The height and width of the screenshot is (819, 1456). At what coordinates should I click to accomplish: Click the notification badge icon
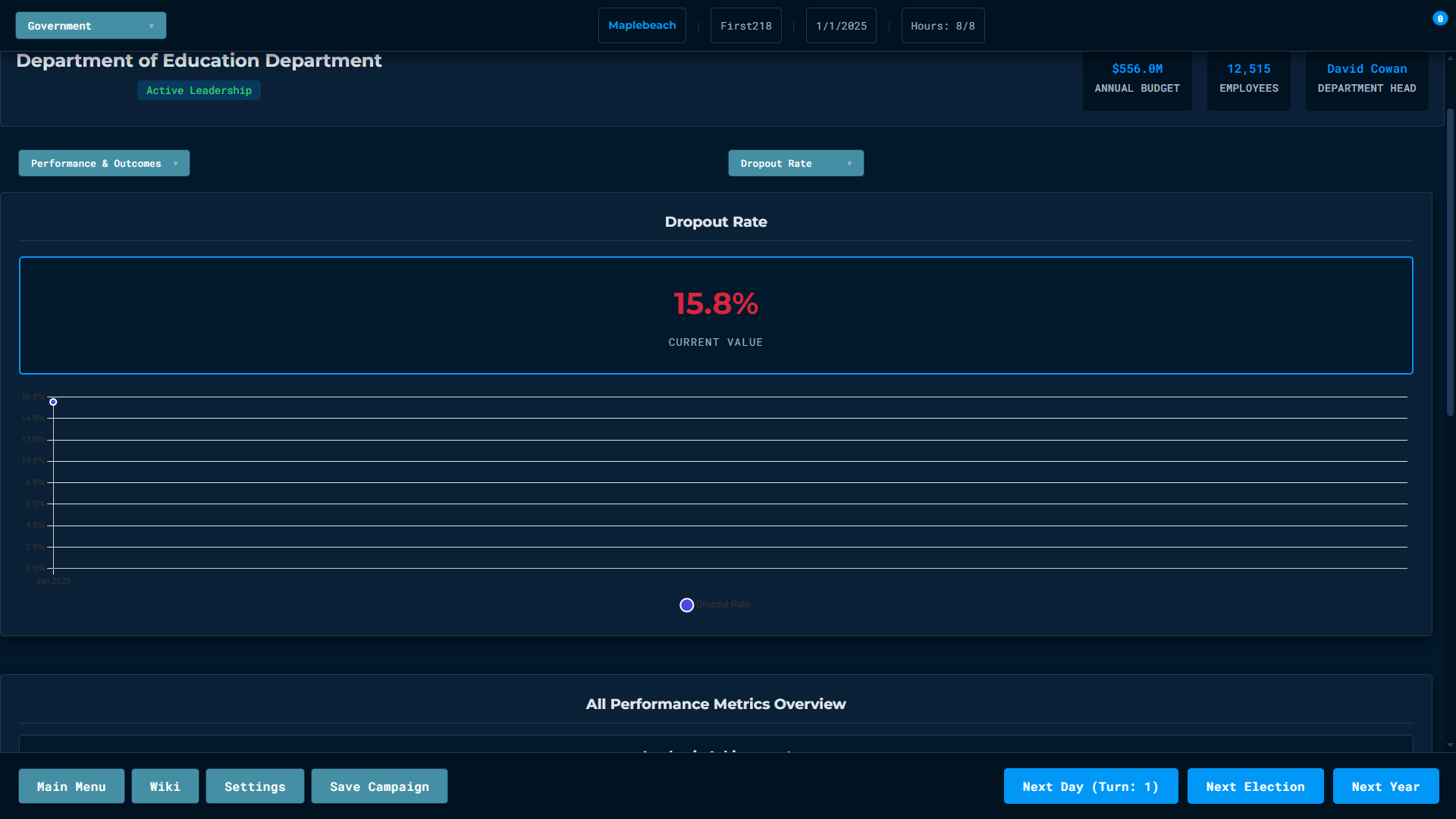pos(1439,19)
